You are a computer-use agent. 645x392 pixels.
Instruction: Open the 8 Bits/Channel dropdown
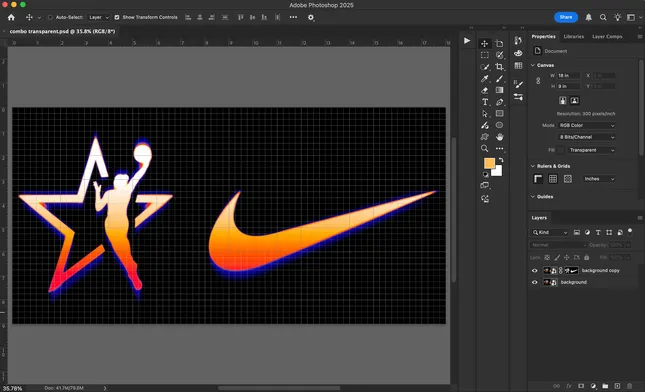click(587, 137)
